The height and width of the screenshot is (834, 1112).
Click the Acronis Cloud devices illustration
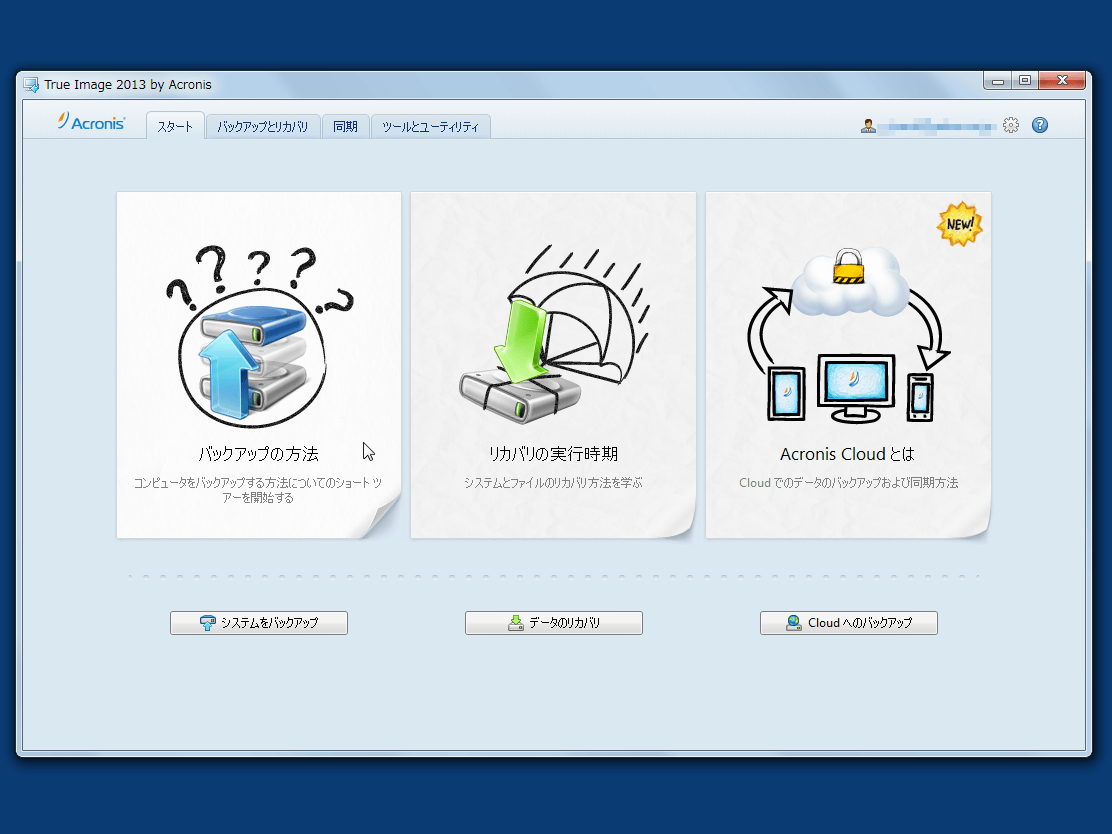[x=848, y=335]
